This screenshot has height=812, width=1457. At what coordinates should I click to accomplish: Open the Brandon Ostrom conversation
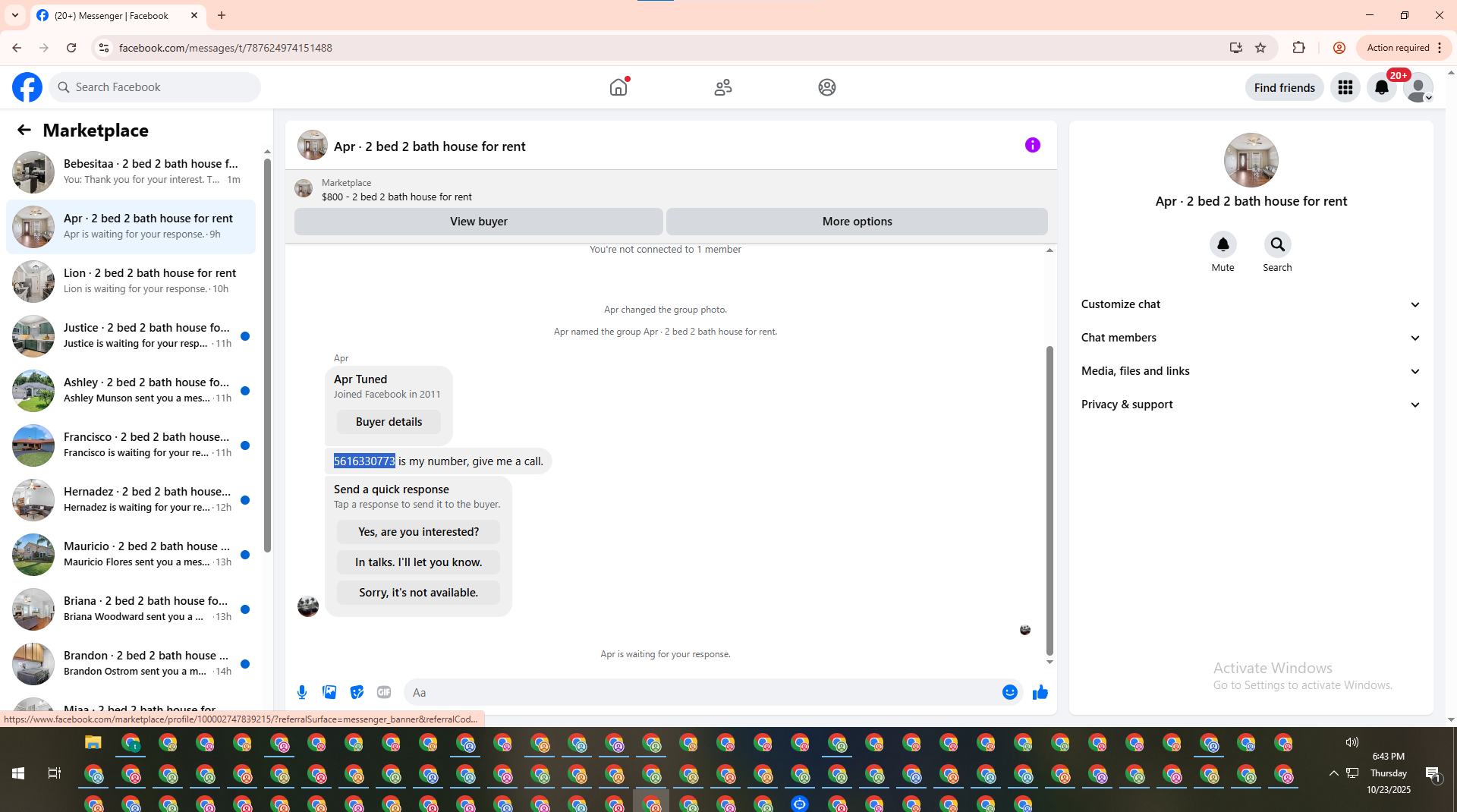[131, 664]
